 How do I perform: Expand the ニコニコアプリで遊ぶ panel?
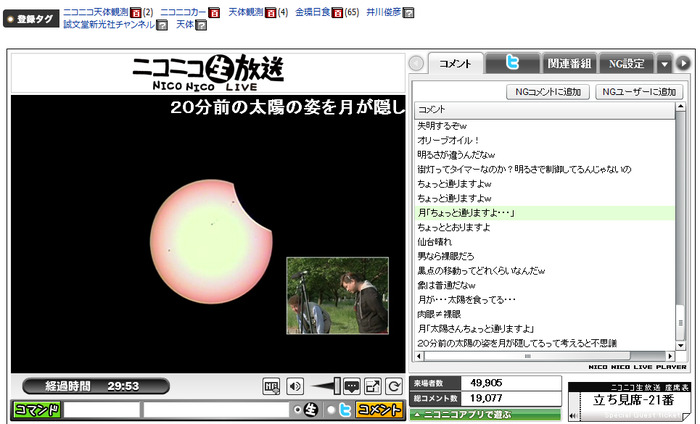click(x=485, y=415)
